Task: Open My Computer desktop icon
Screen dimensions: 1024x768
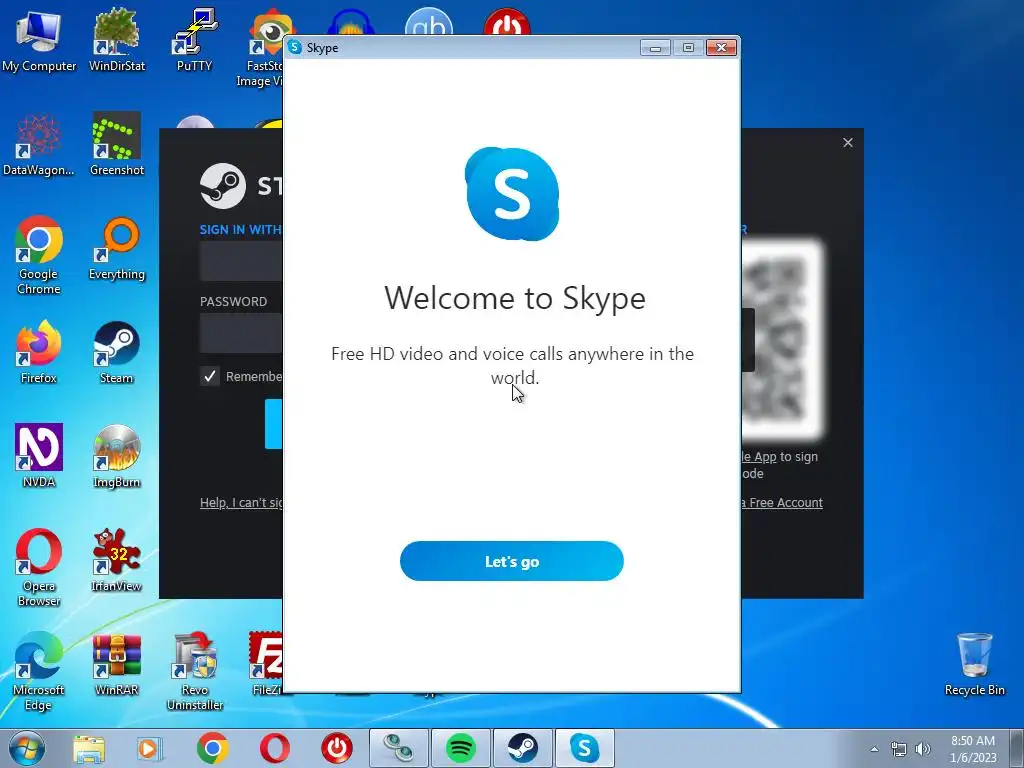Action: (x=39, y=41)
